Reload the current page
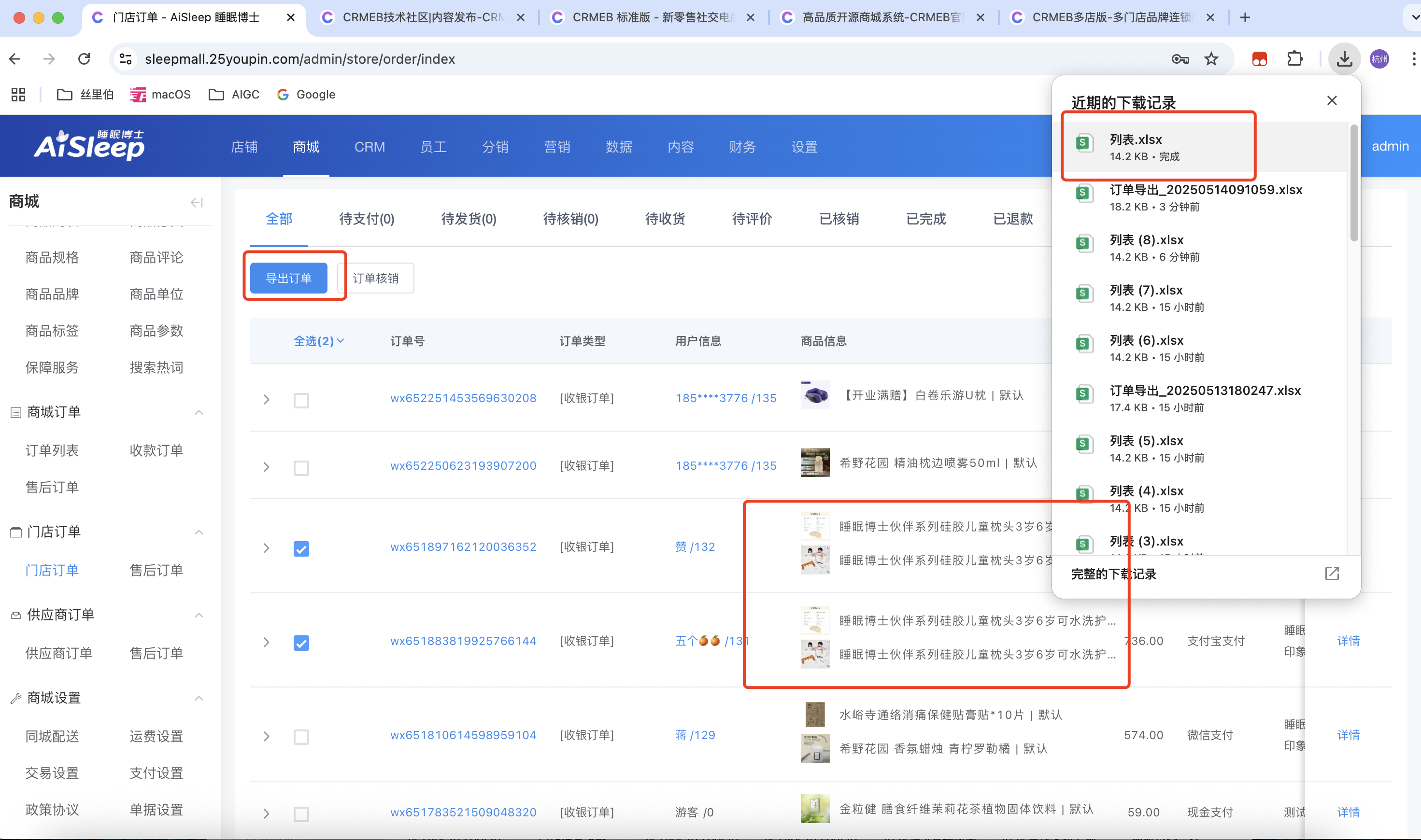 point(84,59)
